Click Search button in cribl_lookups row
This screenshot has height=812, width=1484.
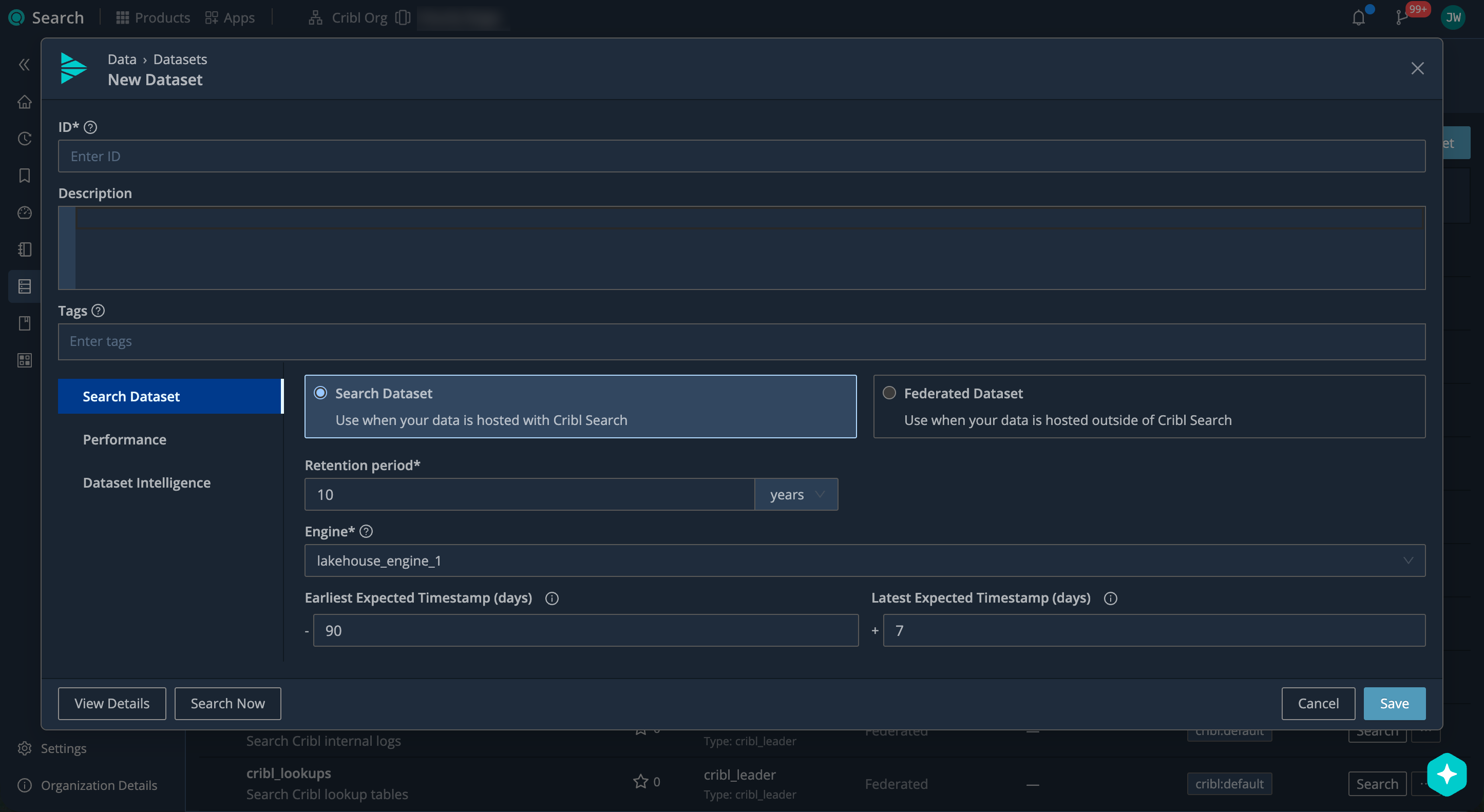[1377, 784]
